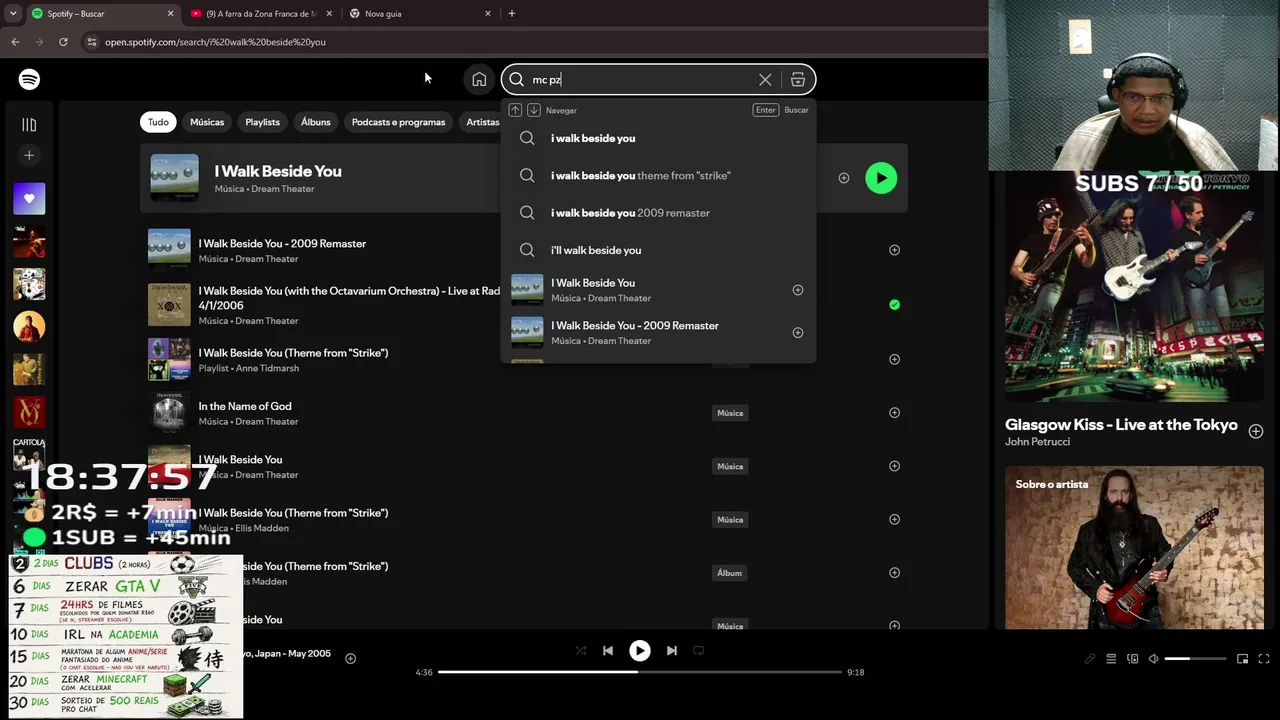Open In the Name of God track
The width and height of the screenshot is (1280, 720).
(245, 406)
